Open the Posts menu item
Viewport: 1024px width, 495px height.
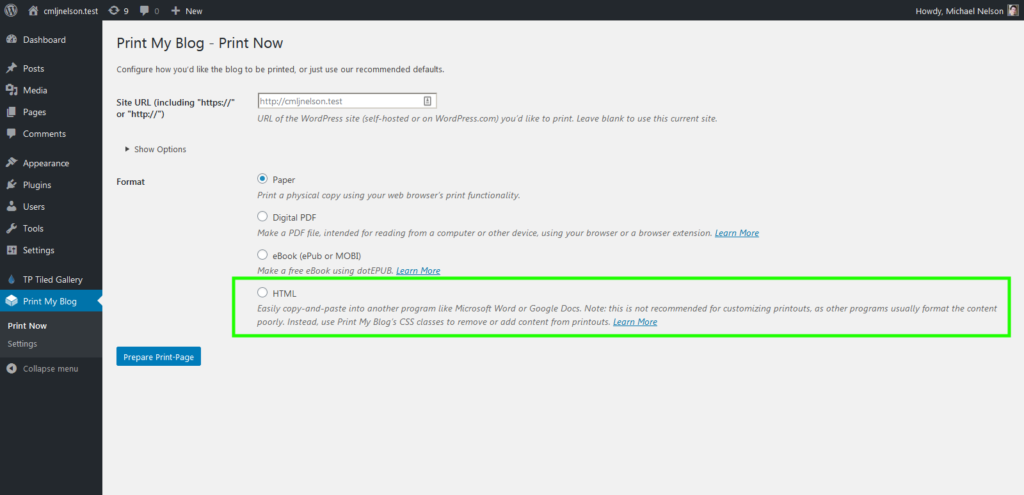33,69
